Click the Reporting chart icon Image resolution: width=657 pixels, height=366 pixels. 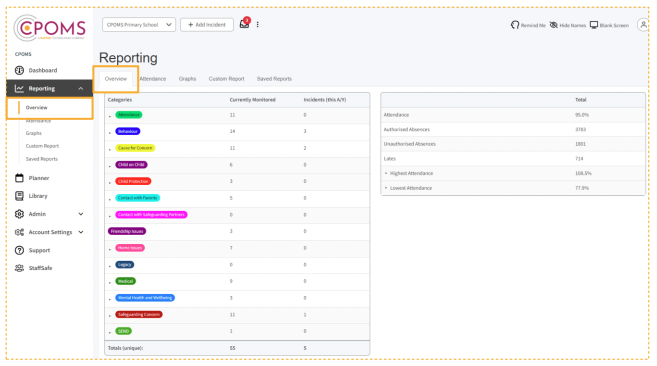[19, 88]
